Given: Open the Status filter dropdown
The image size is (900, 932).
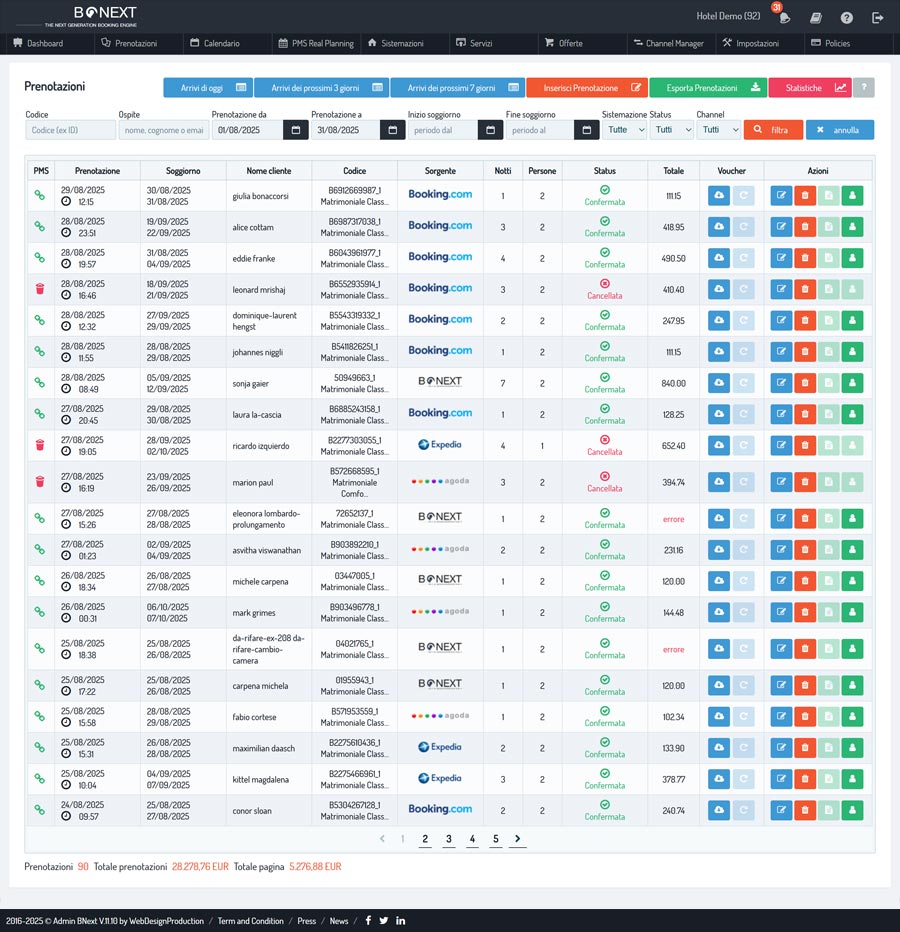Looking at the screenshot, I should point(671,130).
